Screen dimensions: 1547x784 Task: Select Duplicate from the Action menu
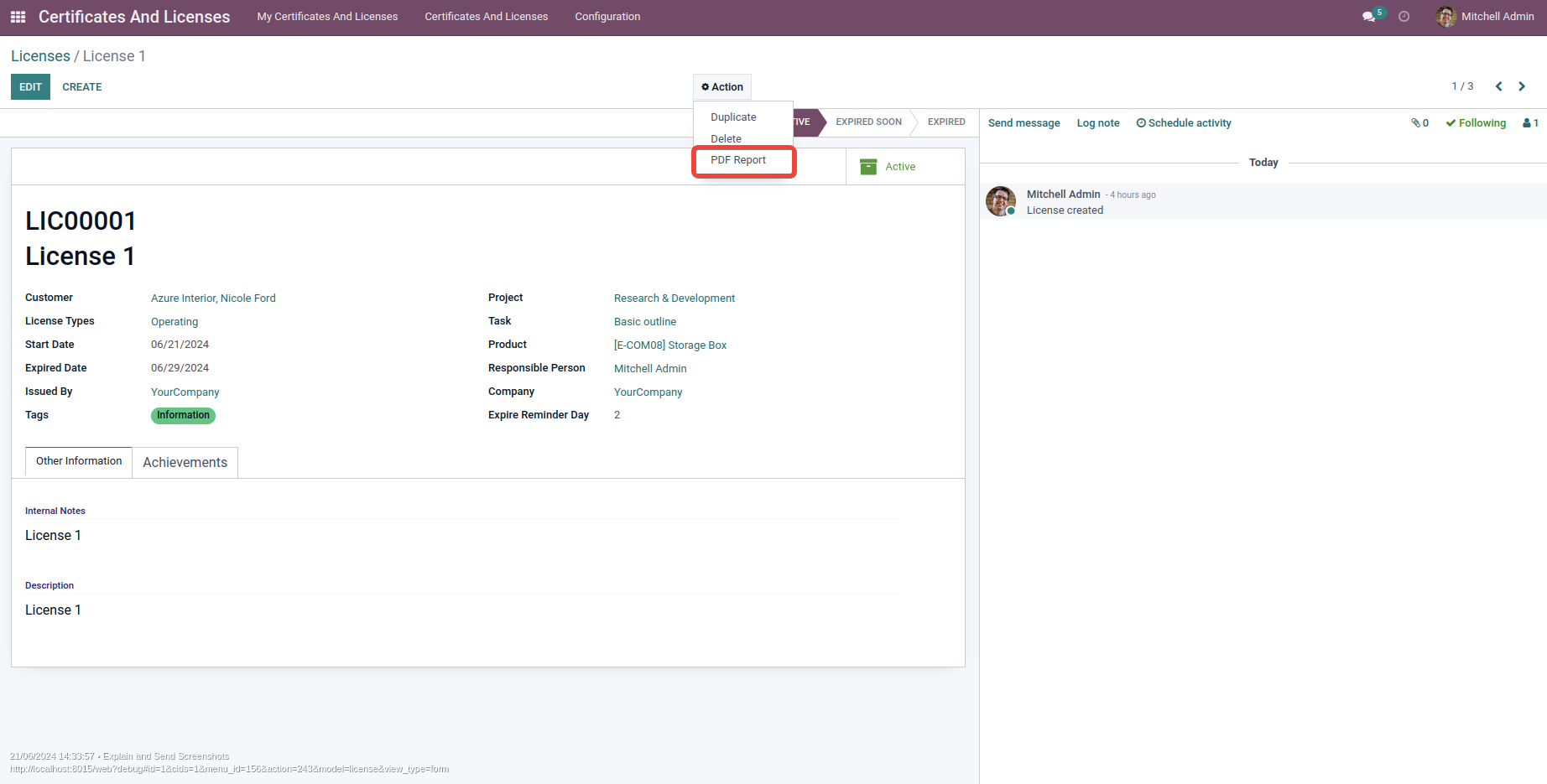pos(733,117)
